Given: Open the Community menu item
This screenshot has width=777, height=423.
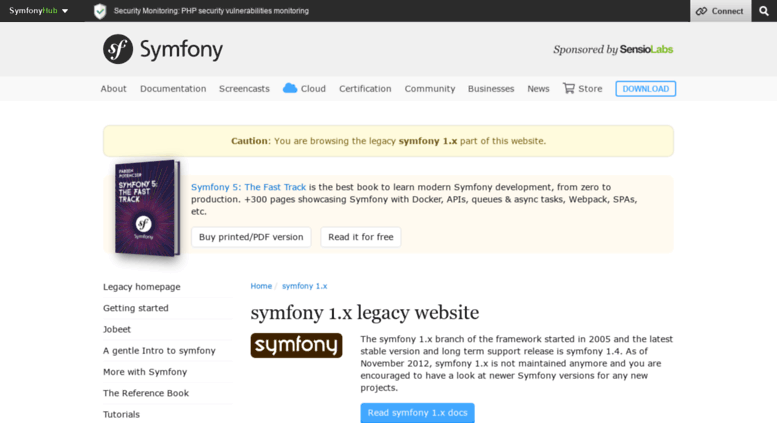Looking at the screenshot, I should click(430, 89).
